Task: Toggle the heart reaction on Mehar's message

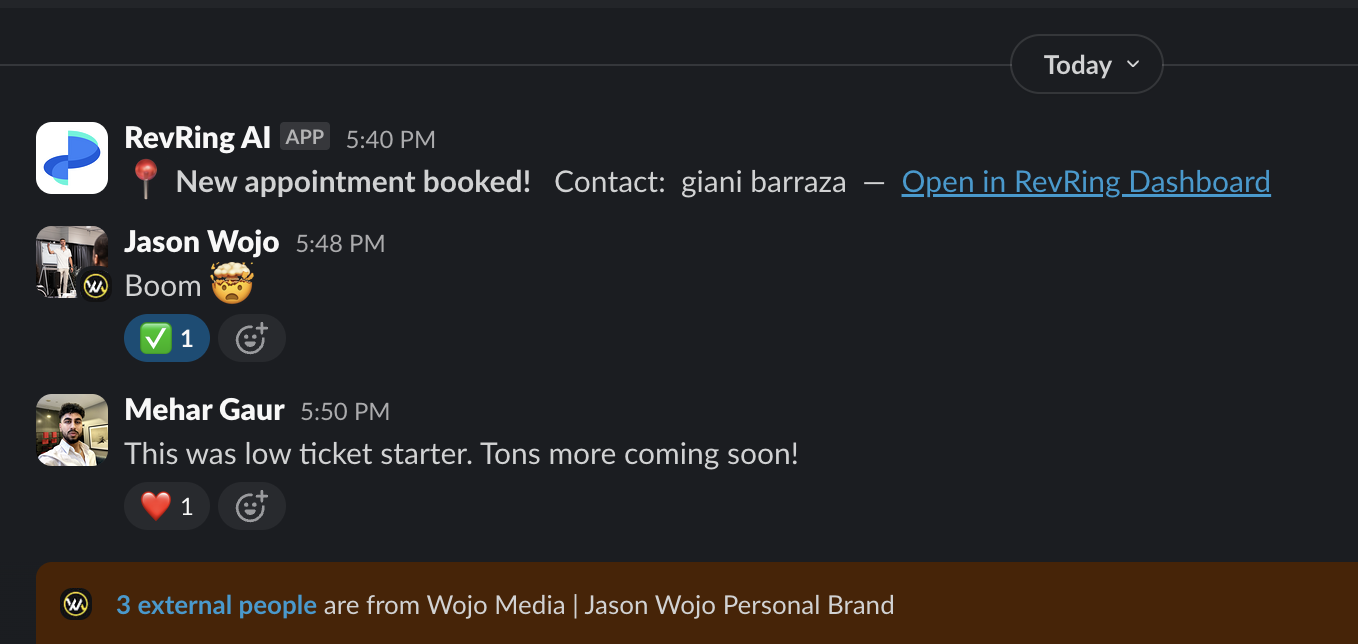Action: click(x=166, y=506)
